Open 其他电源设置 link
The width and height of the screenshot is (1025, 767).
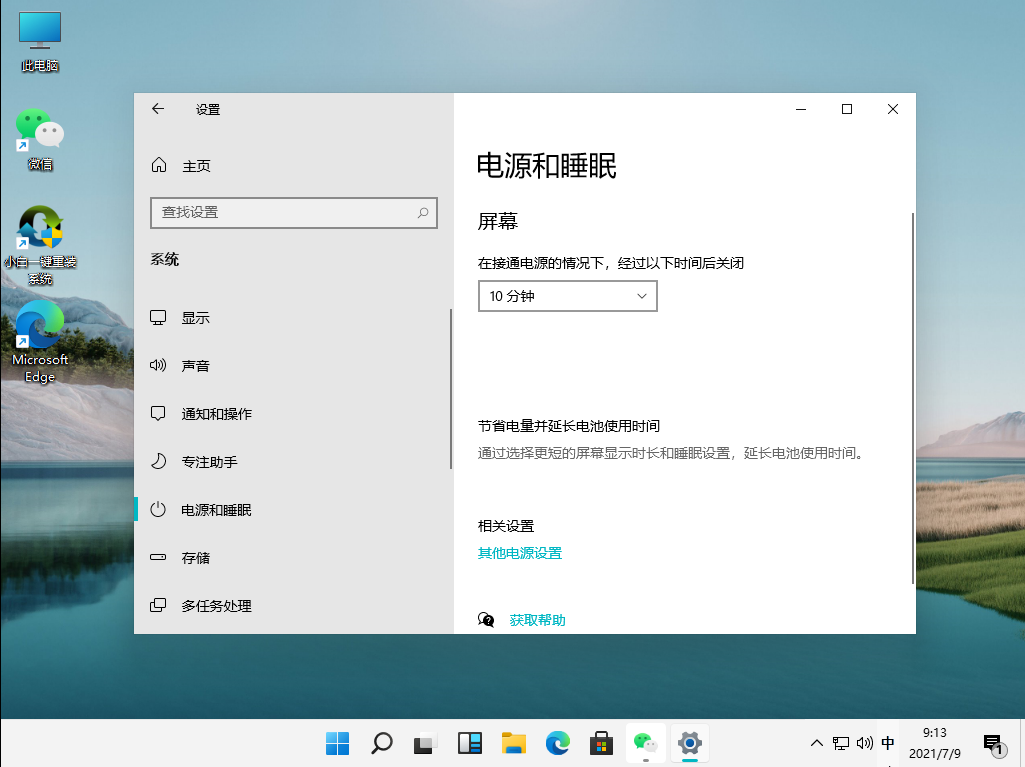click(520, 552)
